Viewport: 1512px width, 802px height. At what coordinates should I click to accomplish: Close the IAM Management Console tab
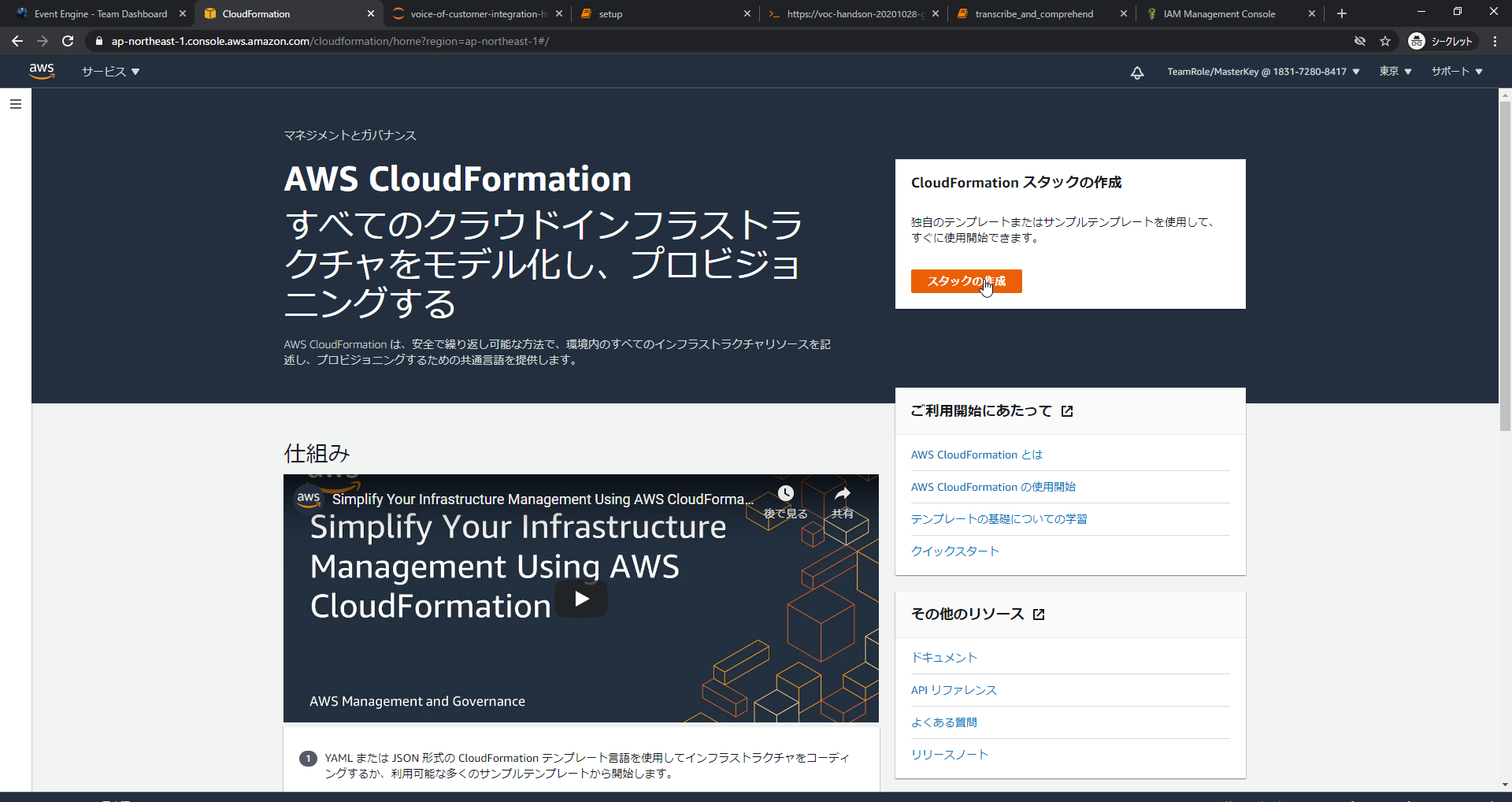pos(1311,13)
